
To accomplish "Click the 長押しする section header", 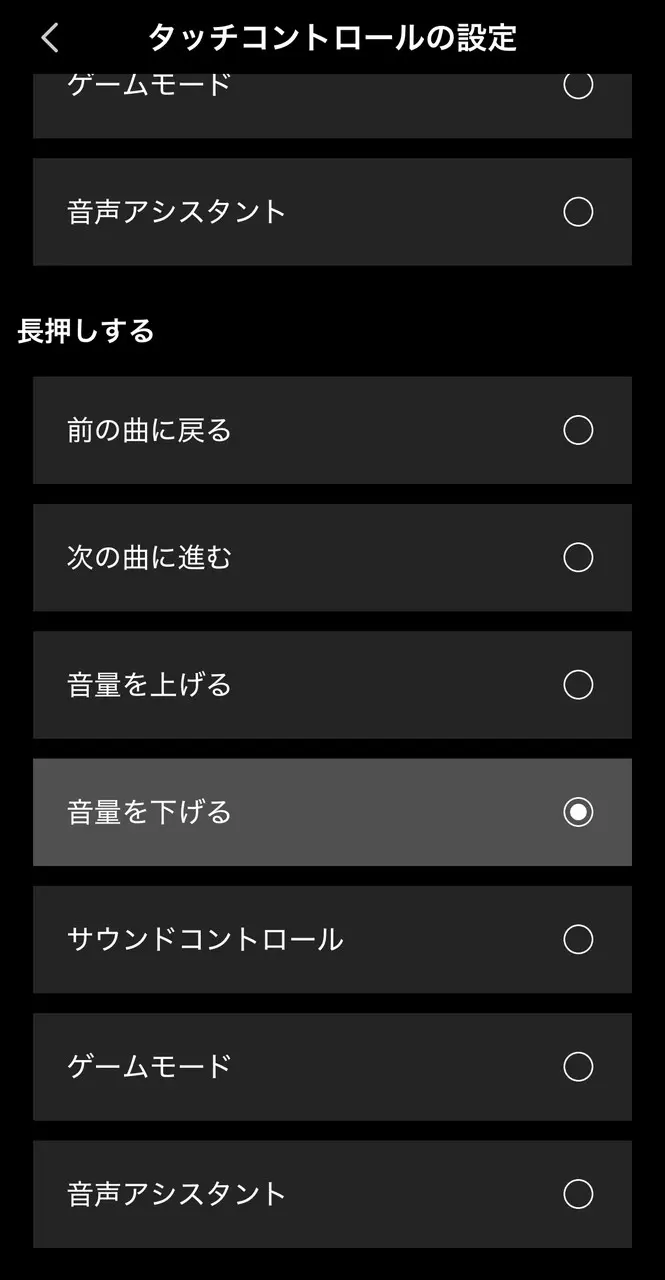I will pyautogui.click(x=86, y=331).
